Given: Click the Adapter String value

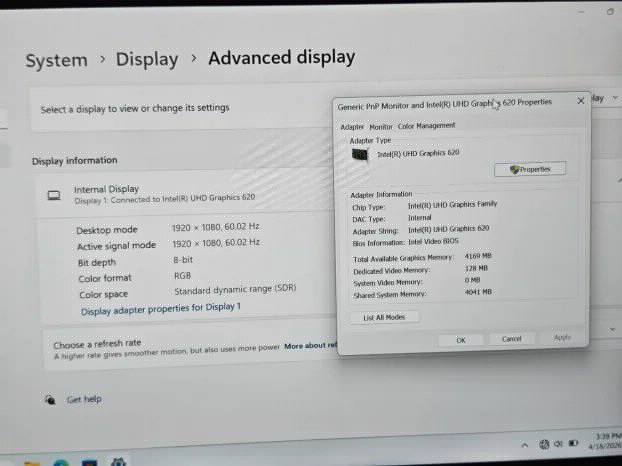Looking at the screenshot, I should 448,229.
